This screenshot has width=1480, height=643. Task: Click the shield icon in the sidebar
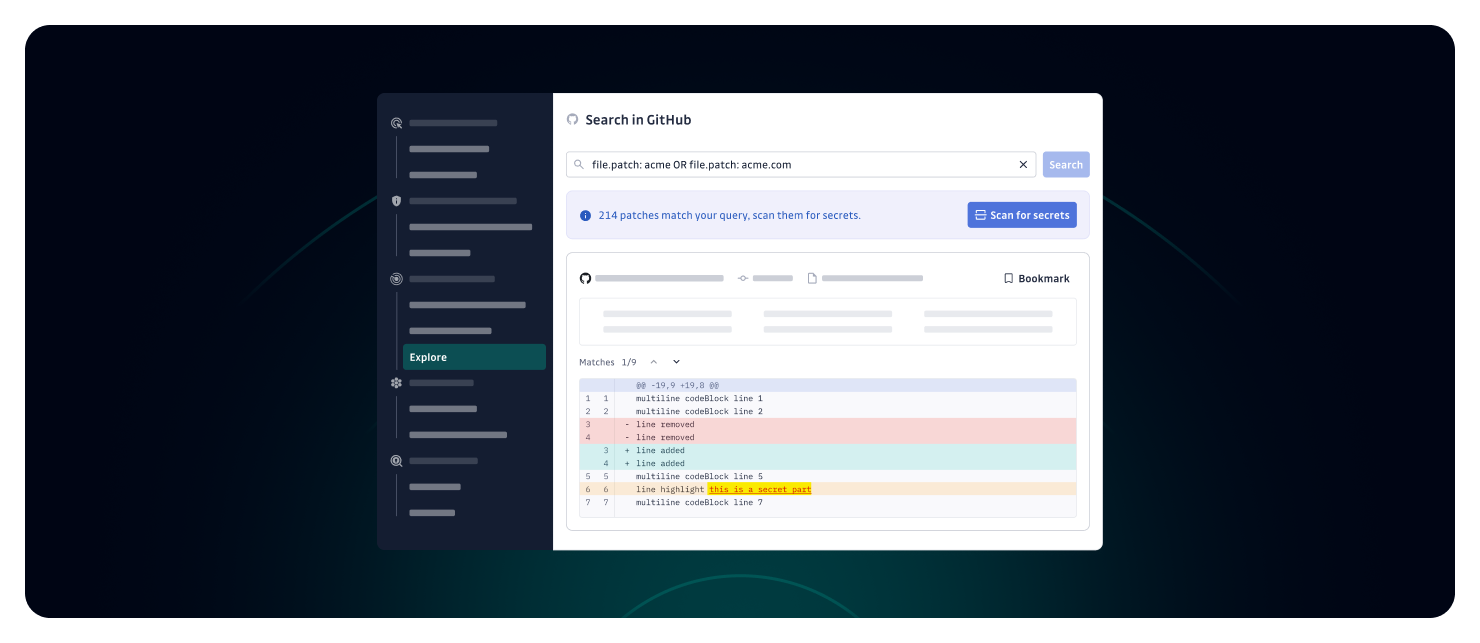point(396,201)
